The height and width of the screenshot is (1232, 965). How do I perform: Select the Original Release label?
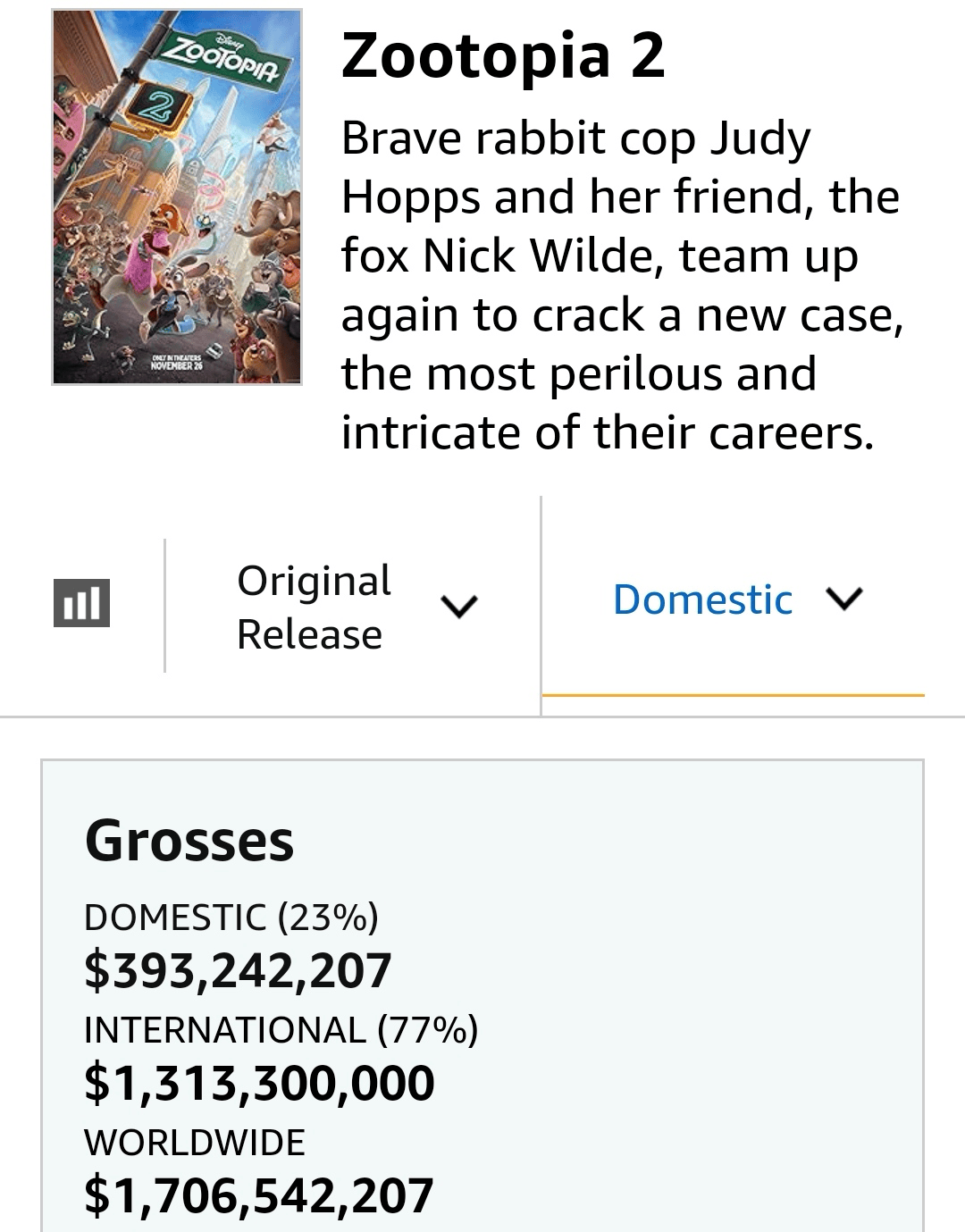(314, 607)
